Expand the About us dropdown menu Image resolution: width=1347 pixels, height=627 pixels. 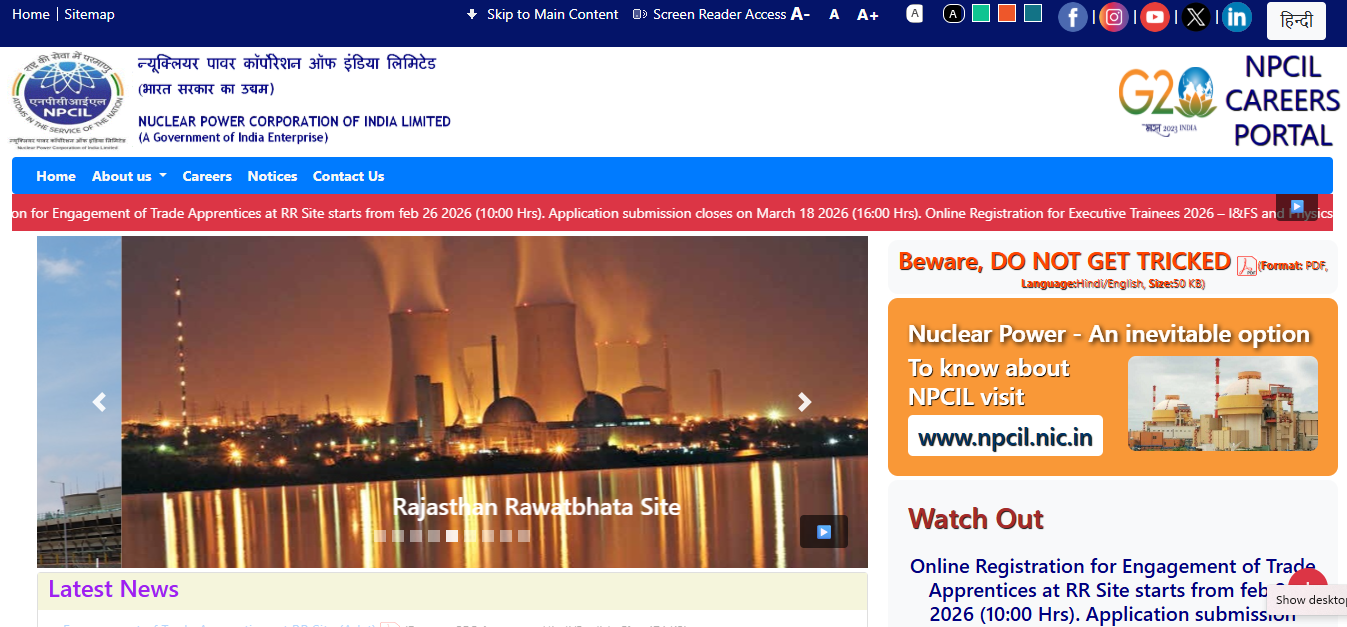[x=129, y=176]
